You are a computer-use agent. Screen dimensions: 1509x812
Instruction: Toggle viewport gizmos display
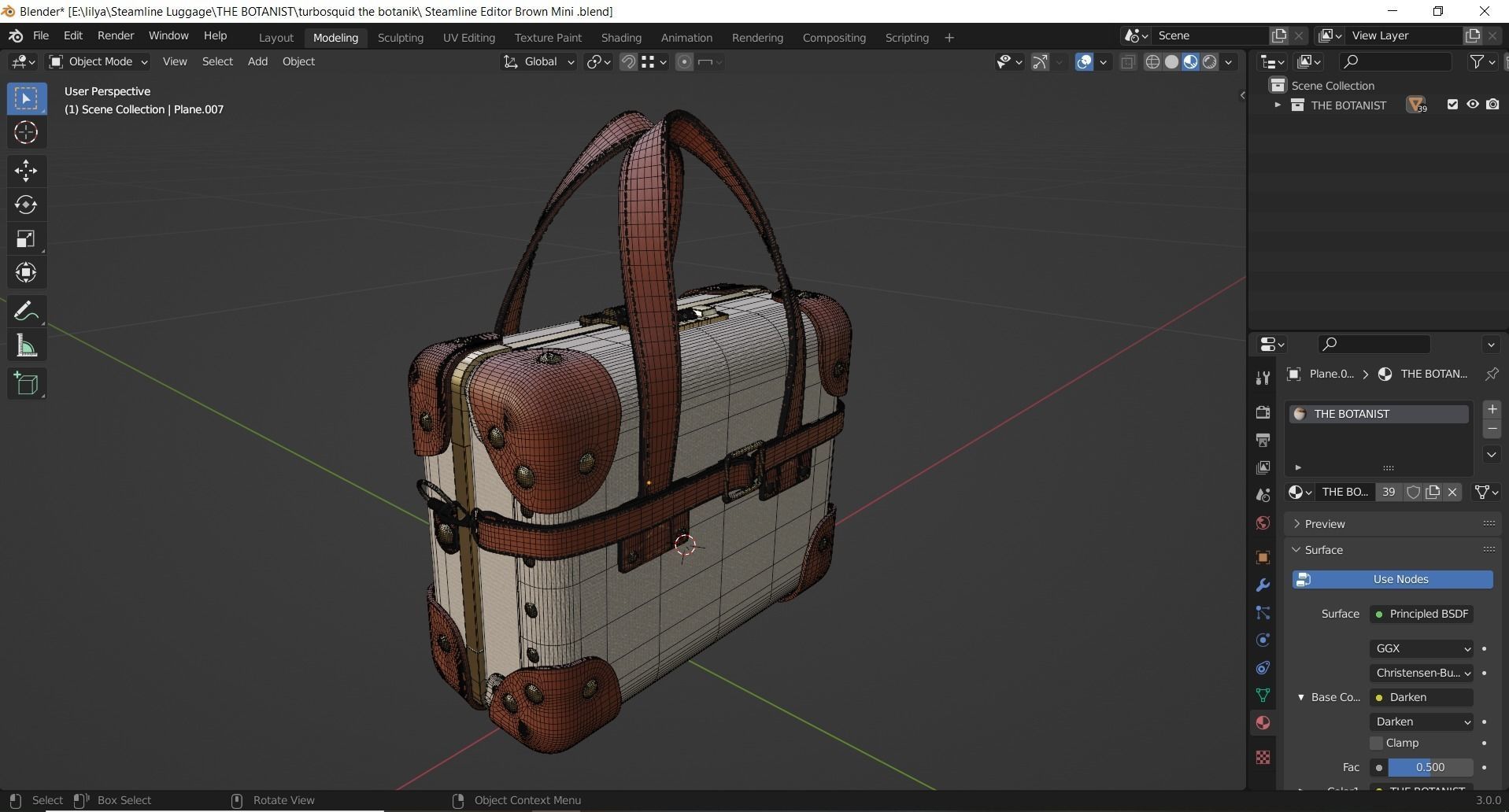1040,62
